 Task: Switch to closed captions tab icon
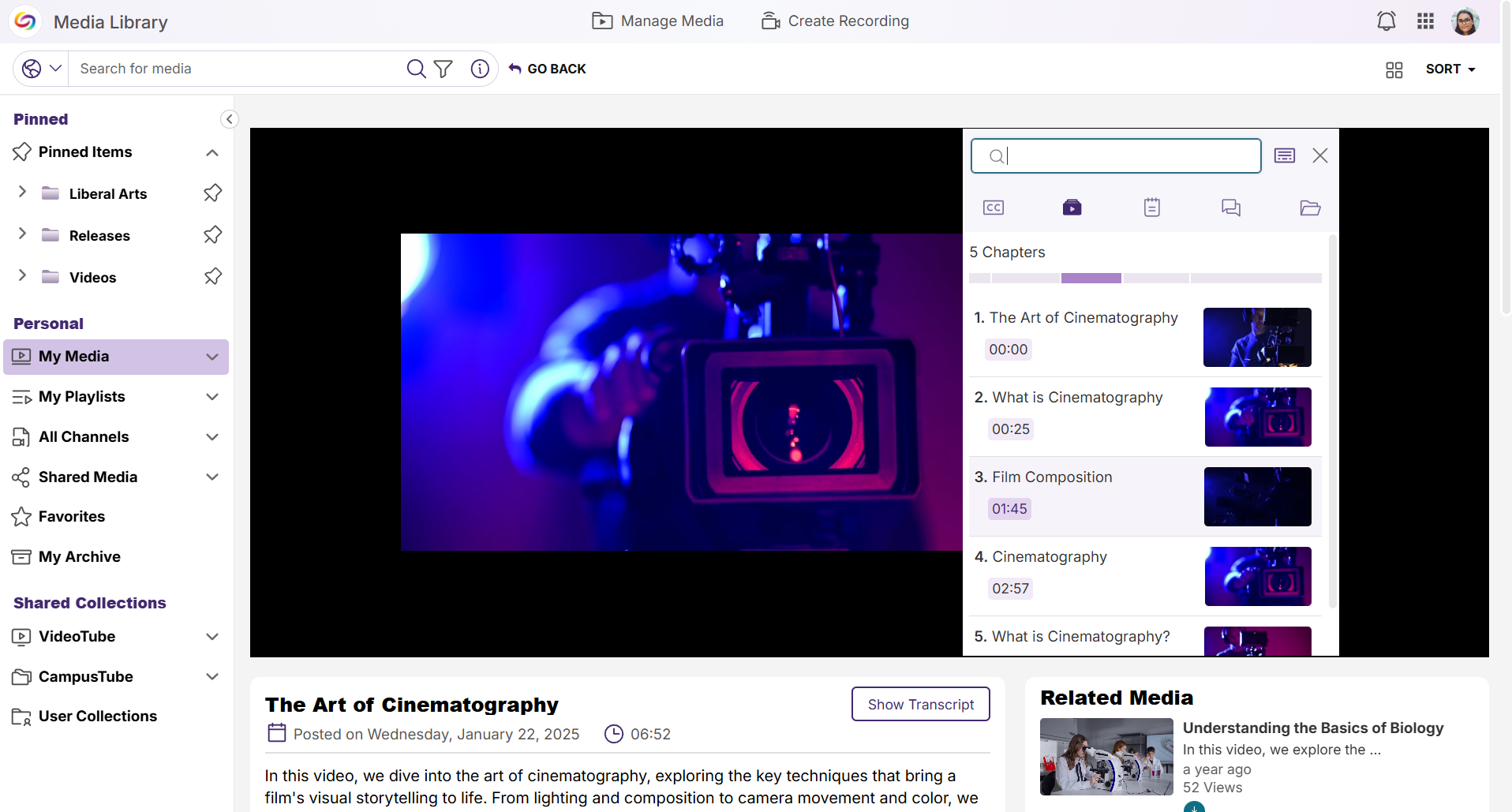point(994,208)
